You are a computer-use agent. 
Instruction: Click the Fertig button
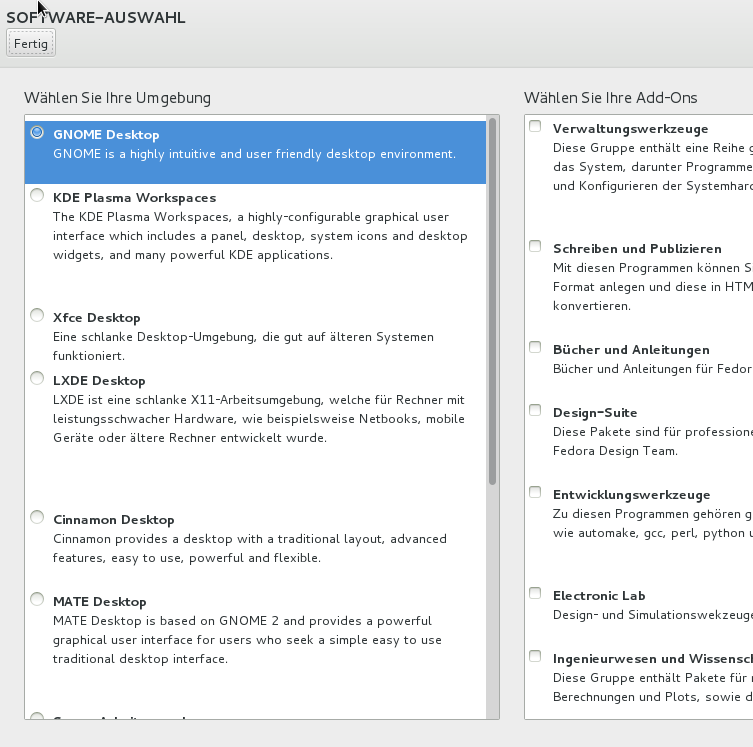31,43
